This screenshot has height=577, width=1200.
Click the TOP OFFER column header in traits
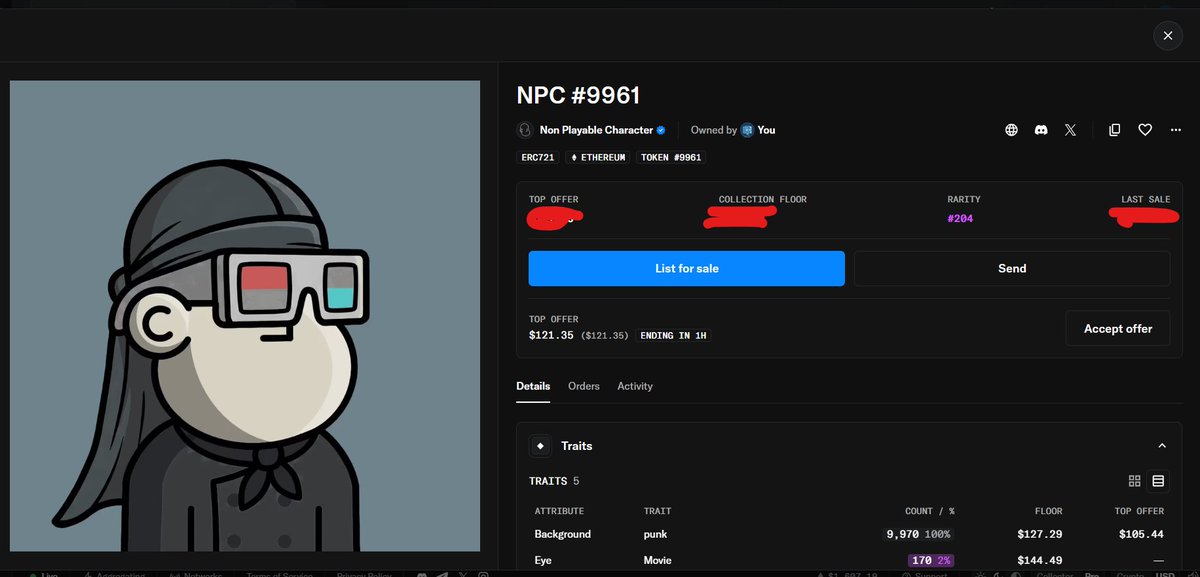point(1139,511)
